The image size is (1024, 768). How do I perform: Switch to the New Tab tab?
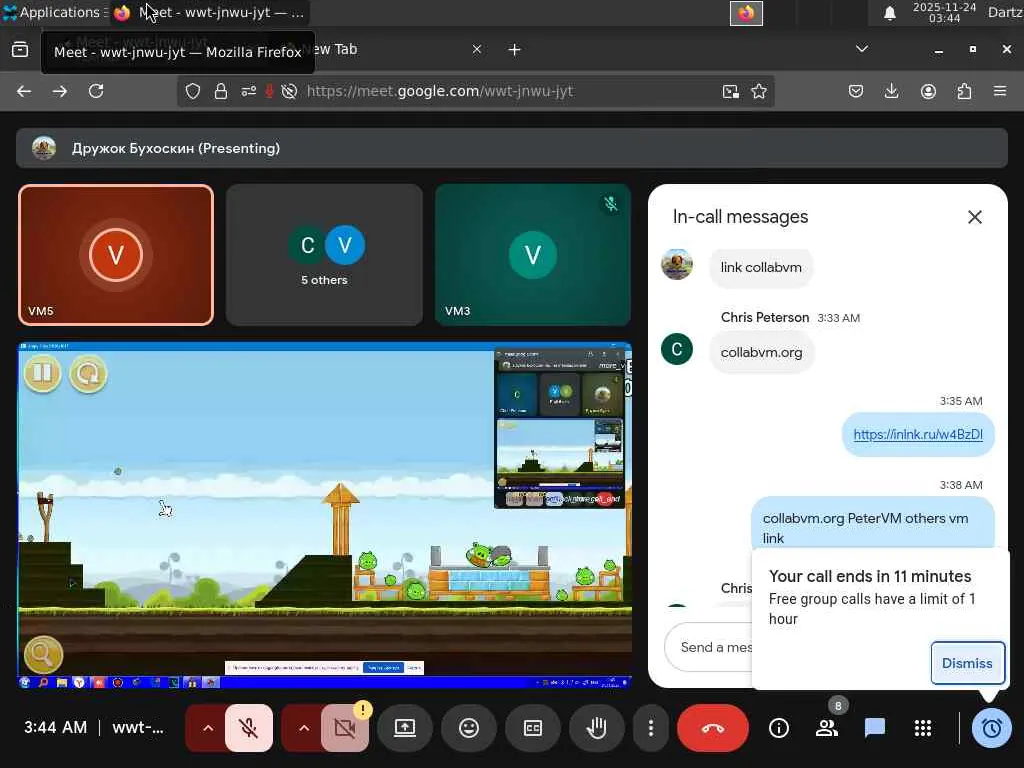point(385,50)
